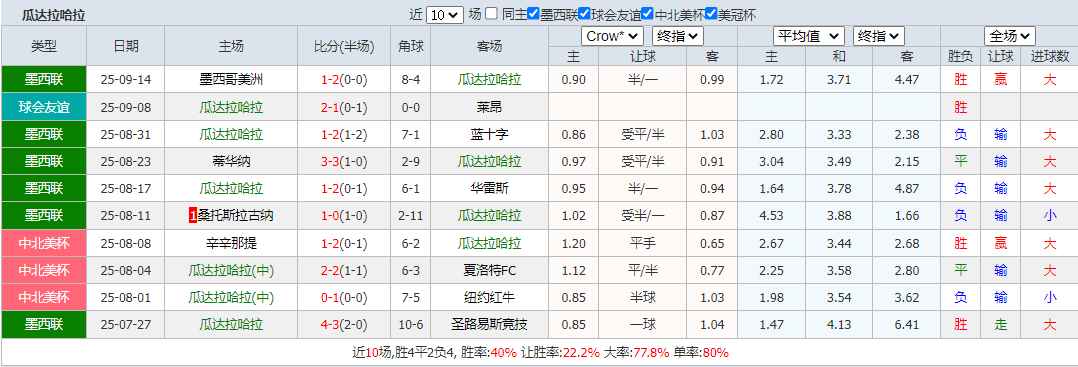Uncheck the 墨西联 filter checkbox
The height and width of the screenshot is (367, 1078).
tap(533, 14)
